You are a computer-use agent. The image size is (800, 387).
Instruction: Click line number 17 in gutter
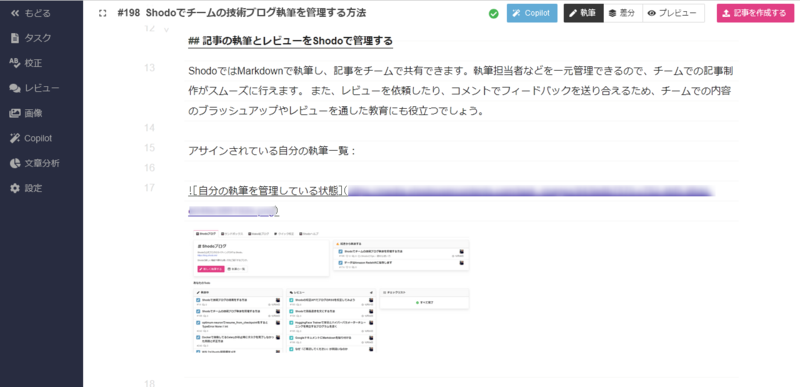pyautogui.click(x=149, y=188)
